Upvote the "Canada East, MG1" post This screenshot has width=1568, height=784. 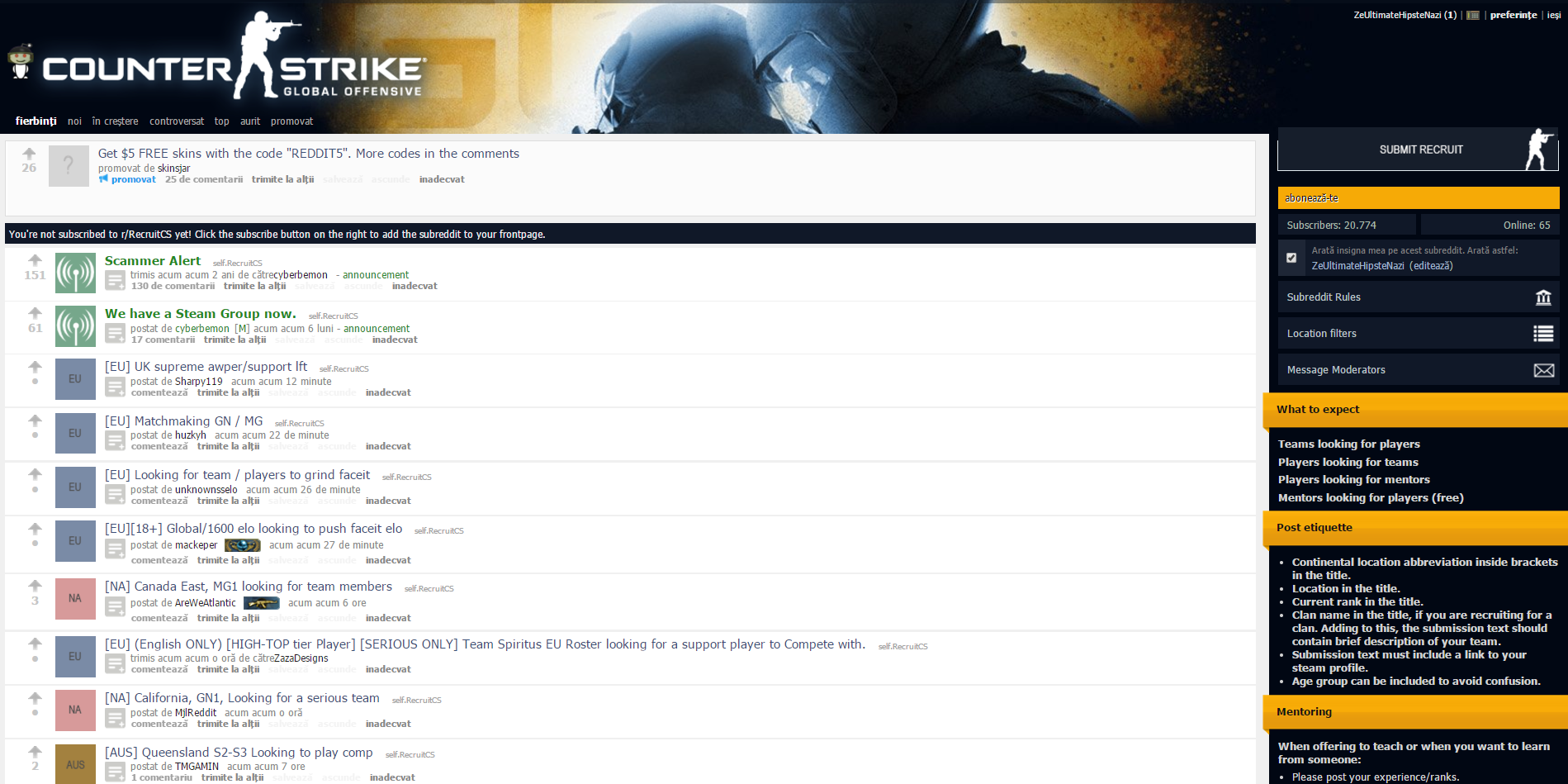pyautogui.click(x=35, y=586)
